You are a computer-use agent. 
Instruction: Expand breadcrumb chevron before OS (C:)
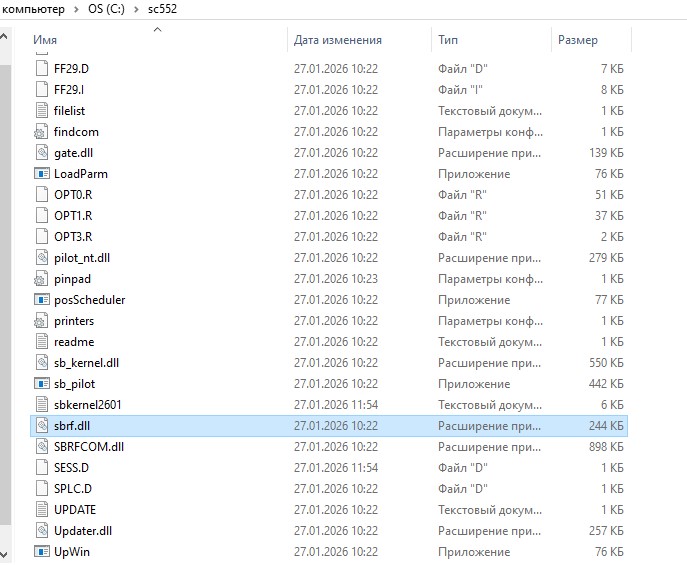(x=71, y=10)
